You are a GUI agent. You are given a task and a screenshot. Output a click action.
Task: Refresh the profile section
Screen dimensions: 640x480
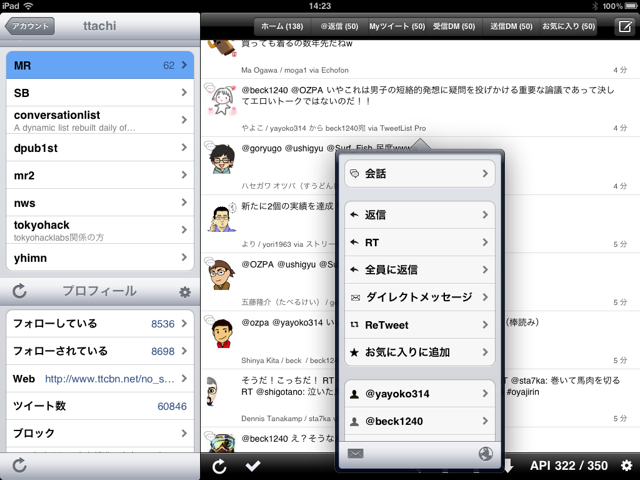coord(19,292)
